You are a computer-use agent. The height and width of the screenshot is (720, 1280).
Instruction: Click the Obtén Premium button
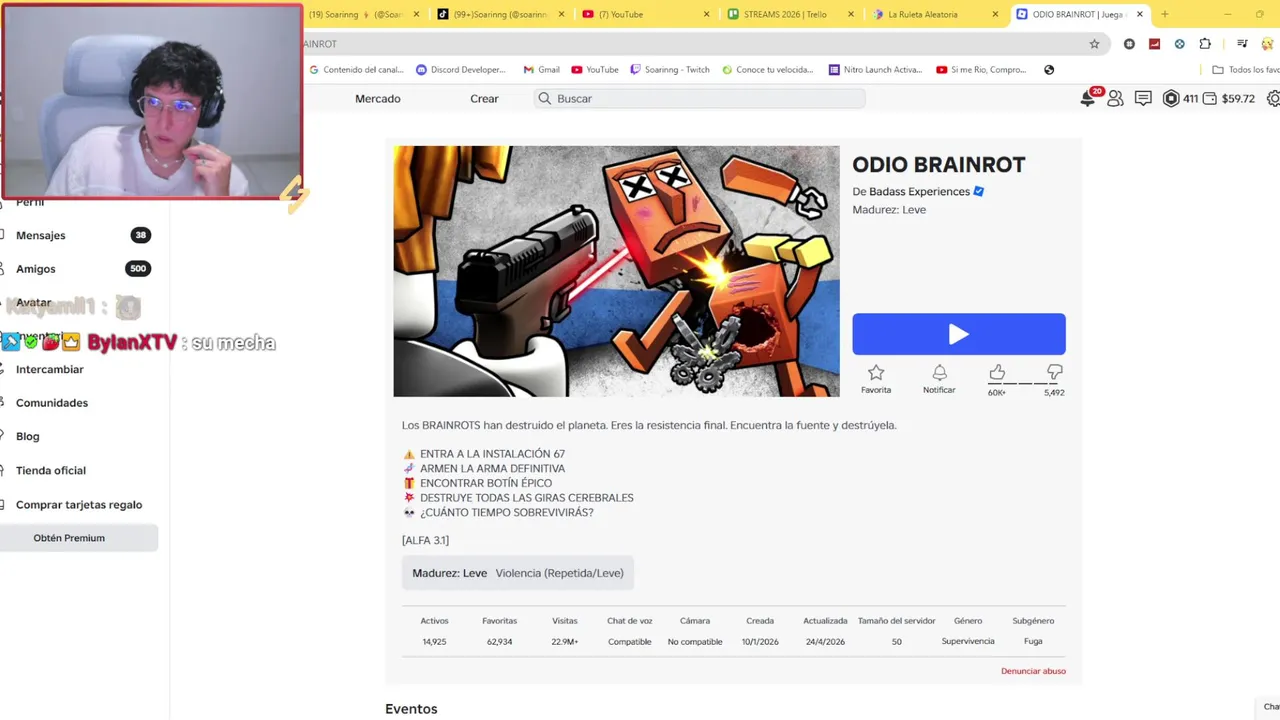tap(79, 538)
